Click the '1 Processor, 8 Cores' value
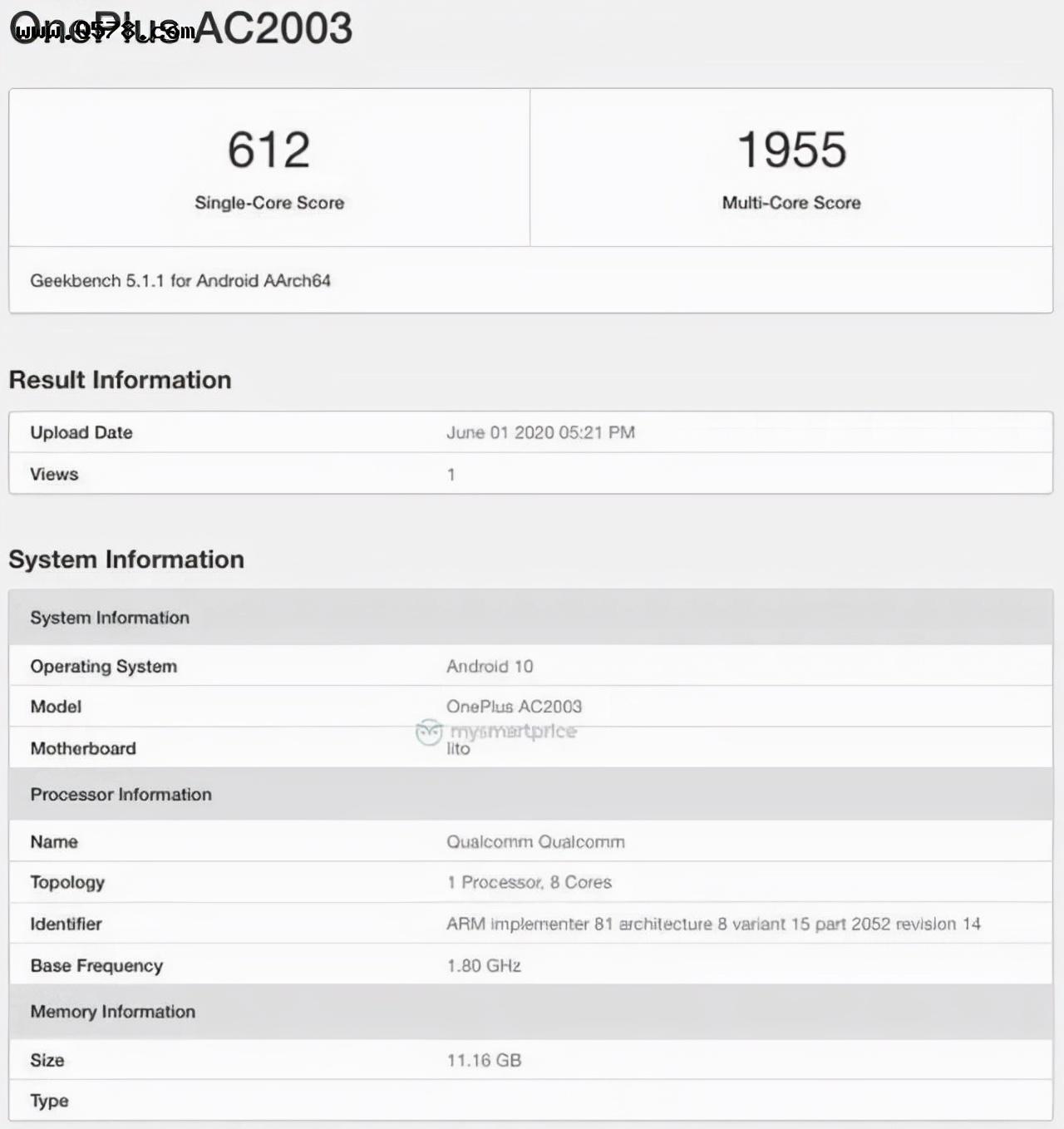Viewport: 1064px width, 1129px height. [529, 882]
